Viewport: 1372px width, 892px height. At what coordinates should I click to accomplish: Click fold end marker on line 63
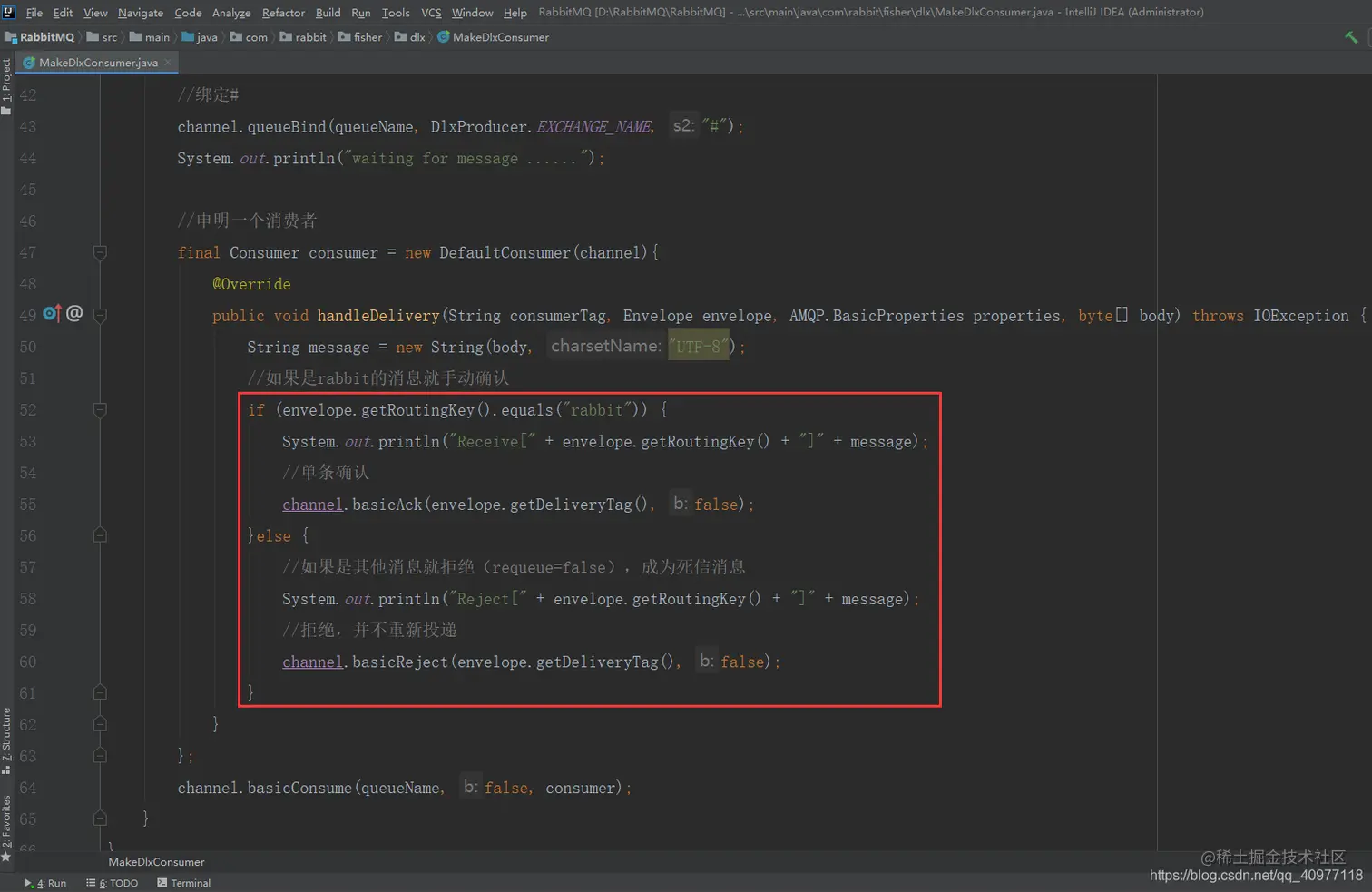100,756
